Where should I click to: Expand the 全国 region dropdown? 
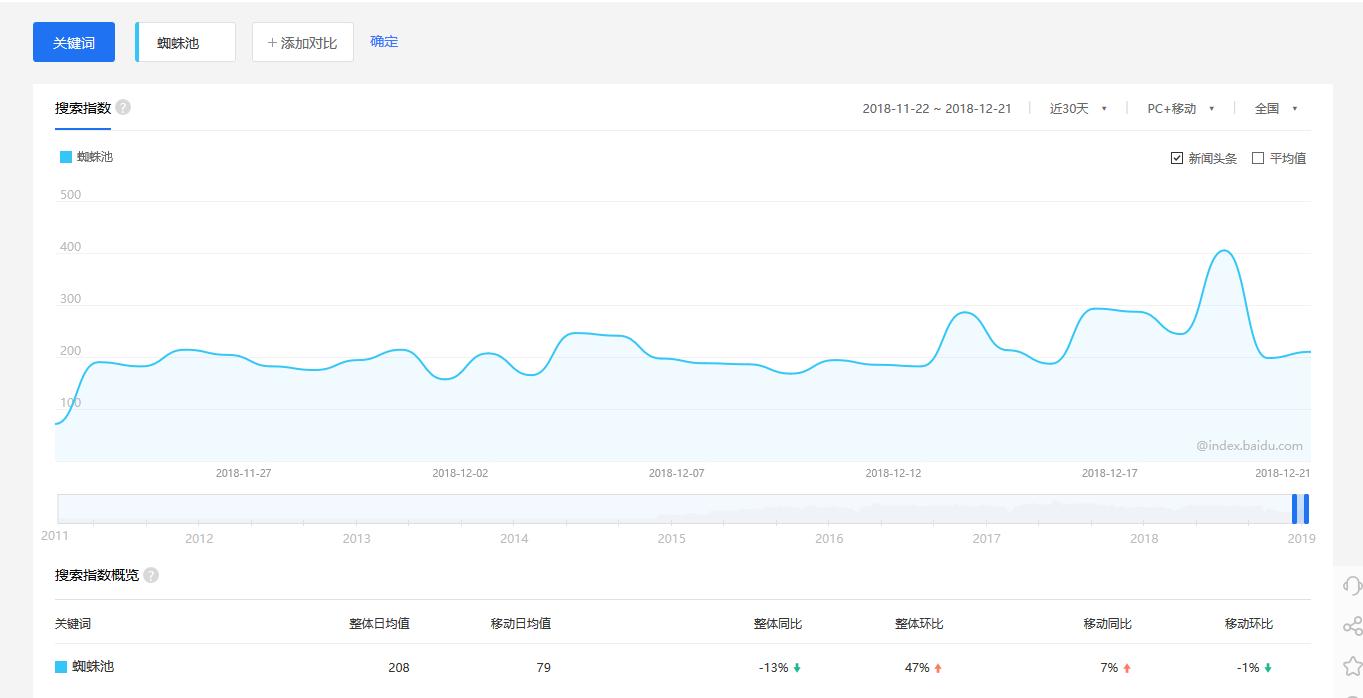[1276, 109]
